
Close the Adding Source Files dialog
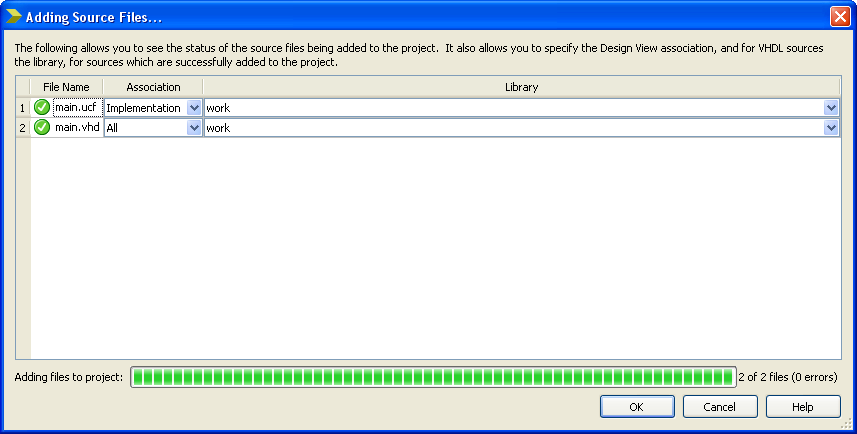tap(839, 16)
